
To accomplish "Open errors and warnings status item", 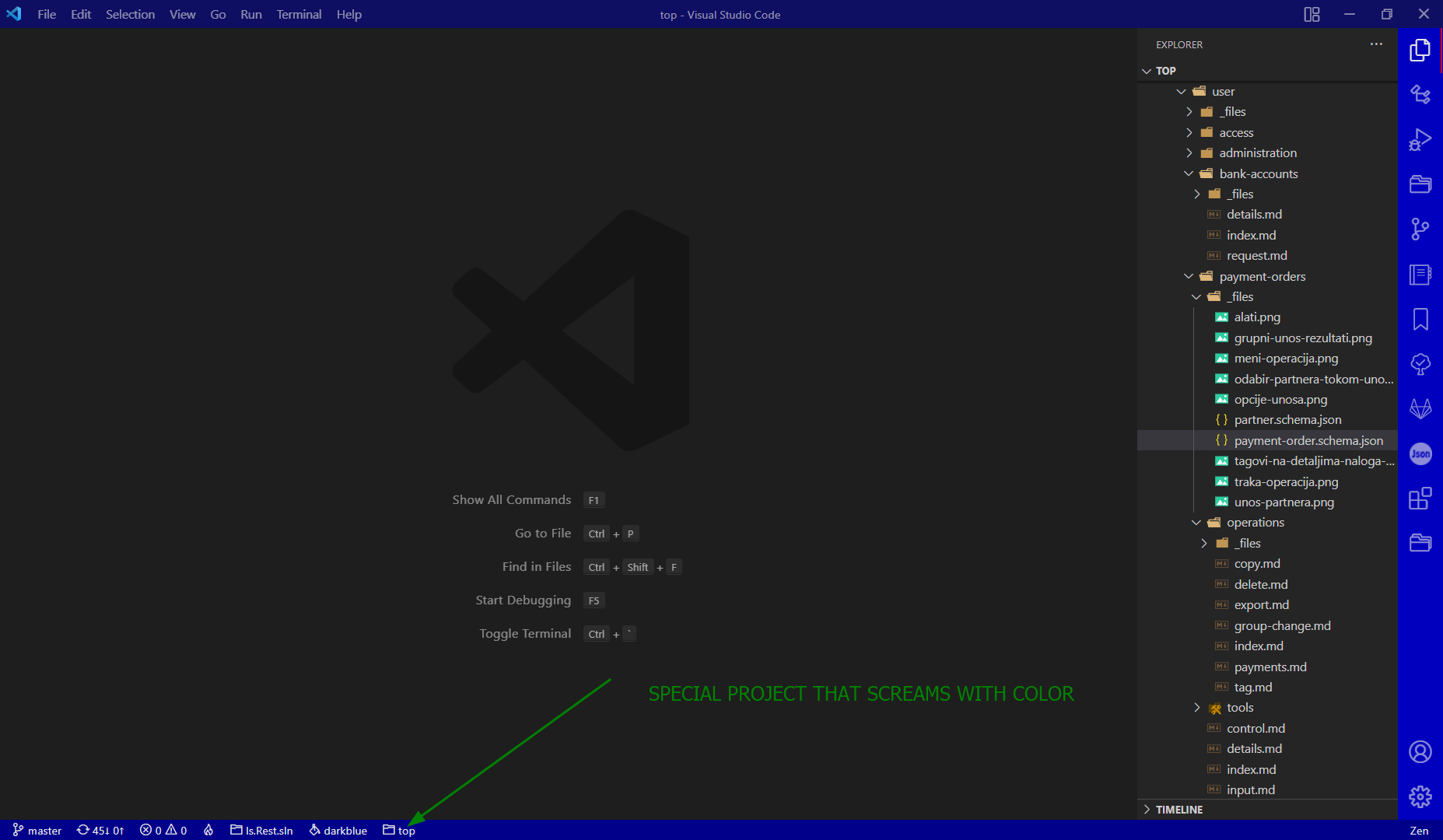I will click(163, 830).
